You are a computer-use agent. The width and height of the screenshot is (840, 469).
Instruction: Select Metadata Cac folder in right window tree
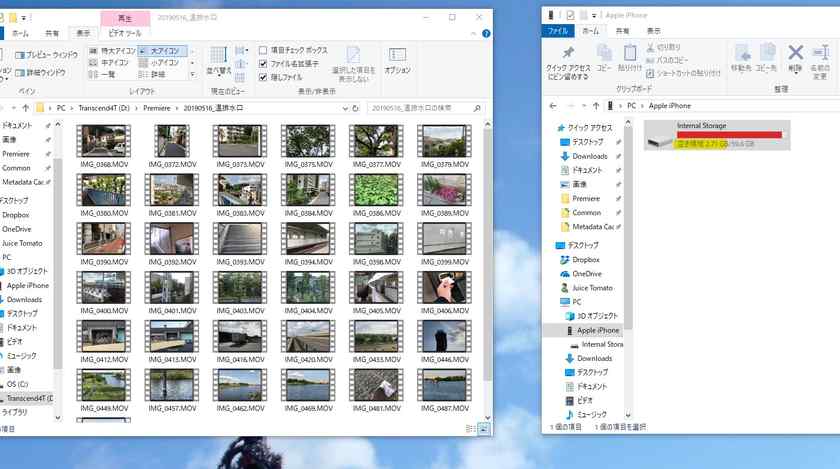point(592,227)
